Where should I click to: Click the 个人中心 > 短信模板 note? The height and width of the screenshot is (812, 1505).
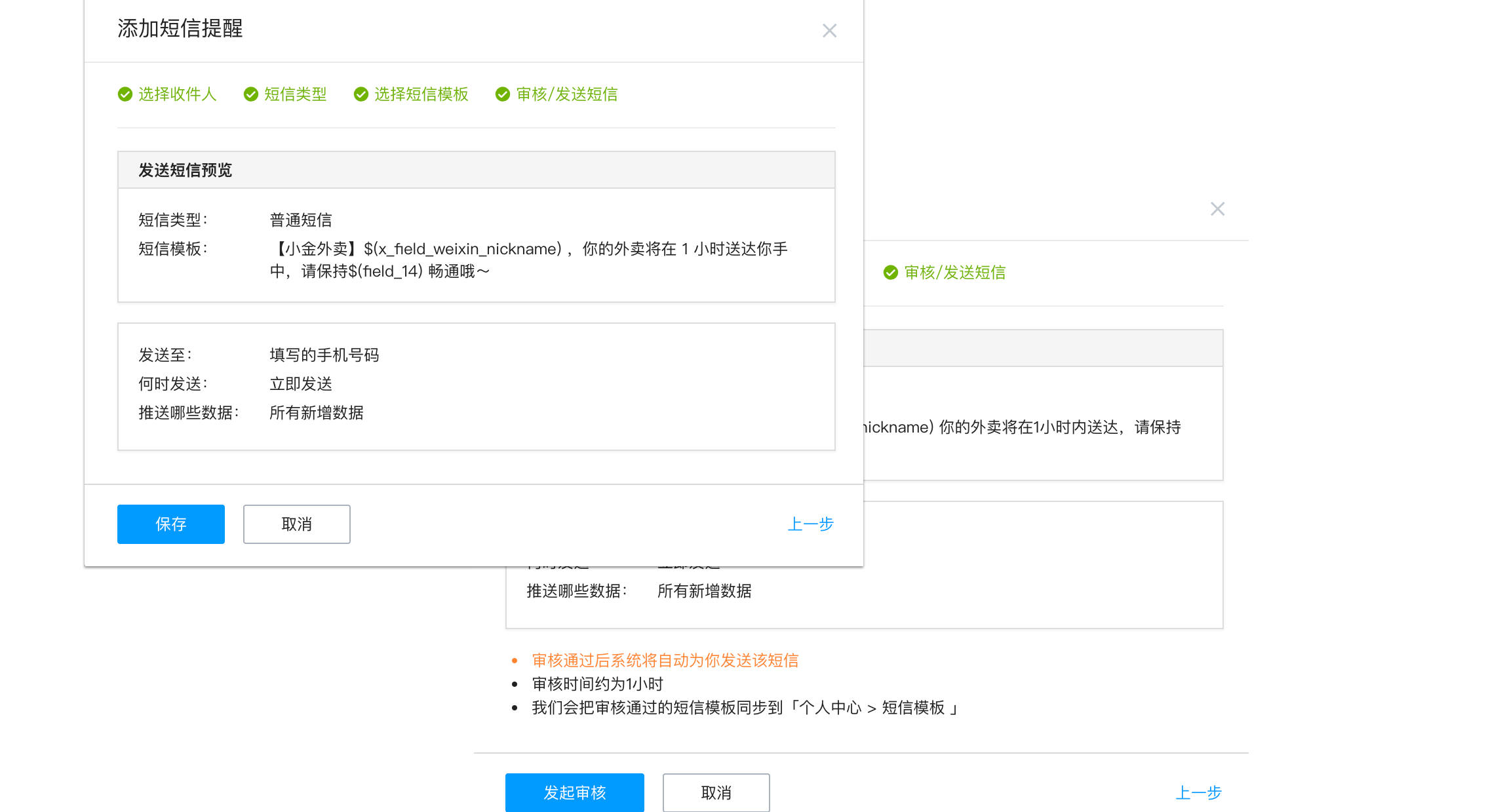tap(745, 708)
